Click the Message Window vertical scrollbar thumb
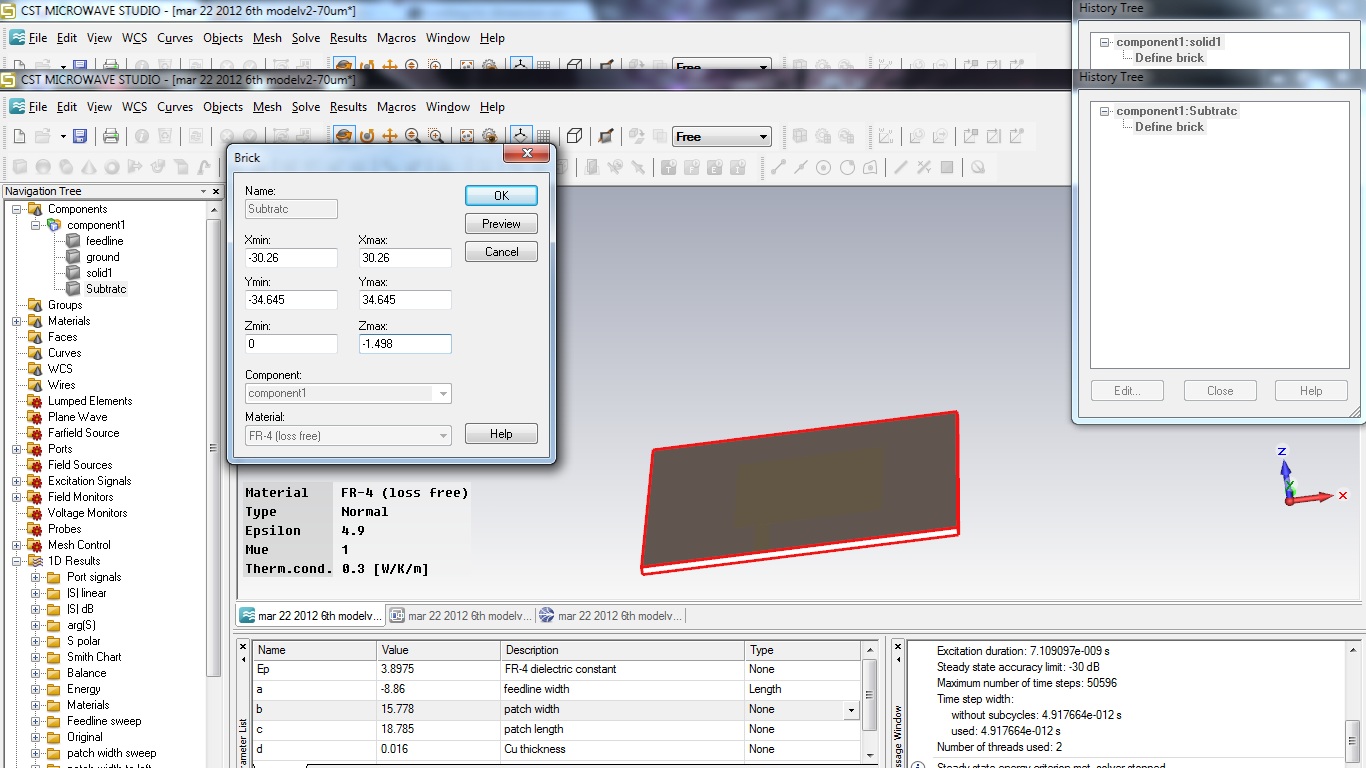 tap(1354, 742)
